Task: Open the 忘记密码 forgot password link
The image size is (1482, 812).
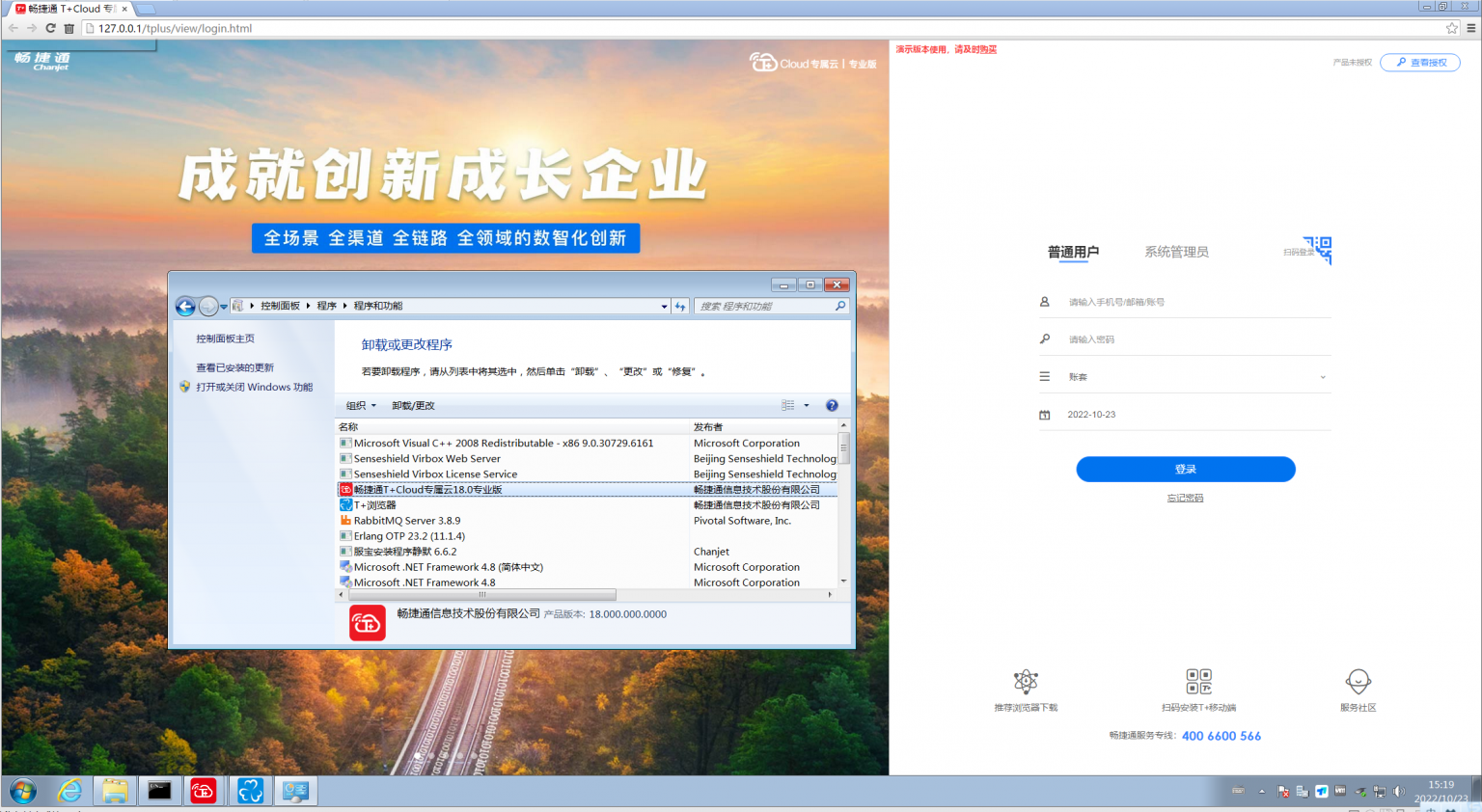Action: [1185, 498]
